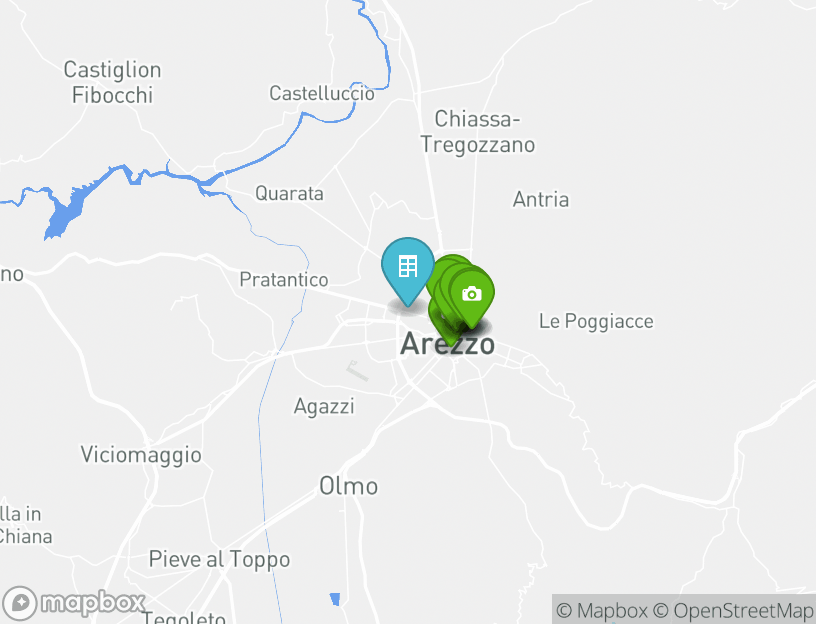
Task: Click the Tegoleto label
Action: pyautogui.click(x=184, y=618)
